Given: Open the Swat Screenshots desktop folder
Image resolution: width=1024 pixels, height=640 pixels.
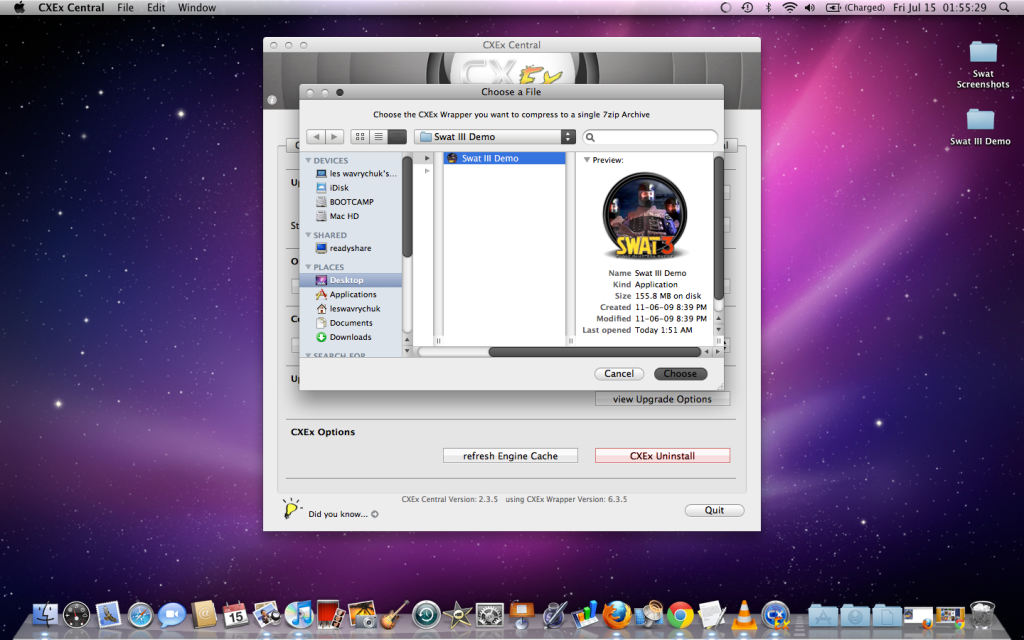Looking at the screenshot, I should tap(983, 65).
